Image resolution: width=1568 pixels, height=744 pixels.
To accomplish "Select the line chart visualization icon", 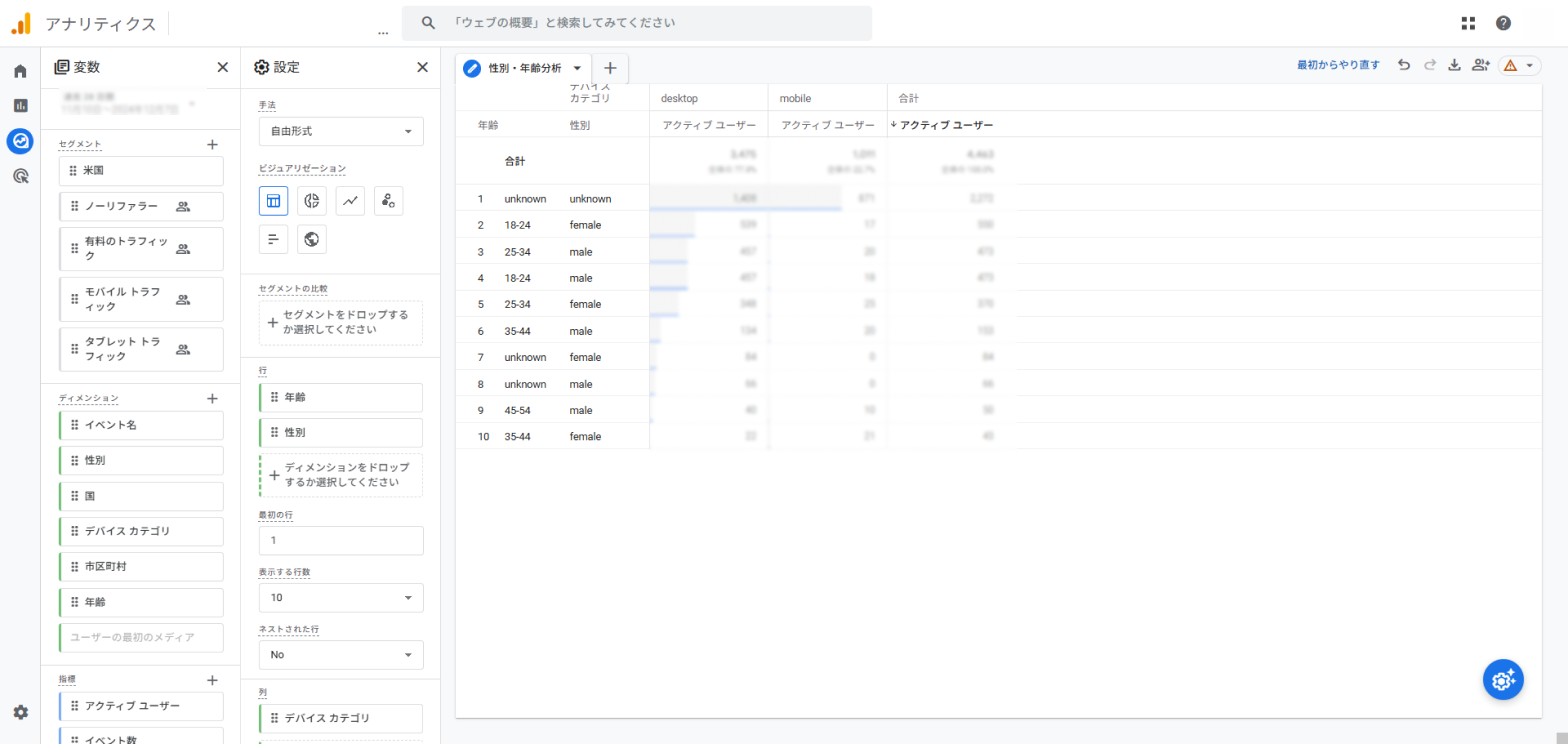I will (x=350, y=201).
